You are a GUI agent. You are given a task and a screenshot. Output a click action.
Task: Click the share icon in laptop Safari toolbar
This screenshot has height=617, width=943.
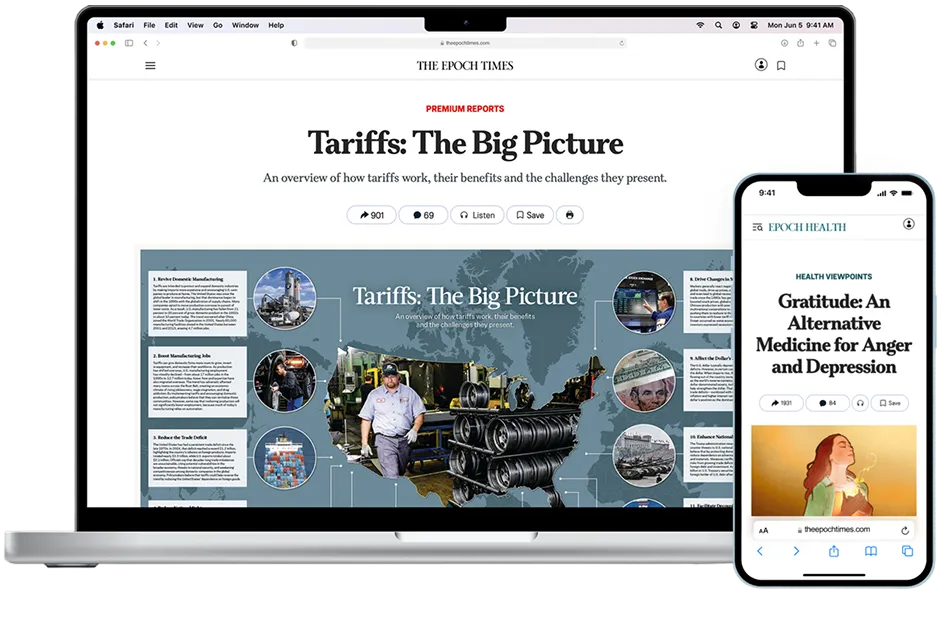(x=800, y=43)
